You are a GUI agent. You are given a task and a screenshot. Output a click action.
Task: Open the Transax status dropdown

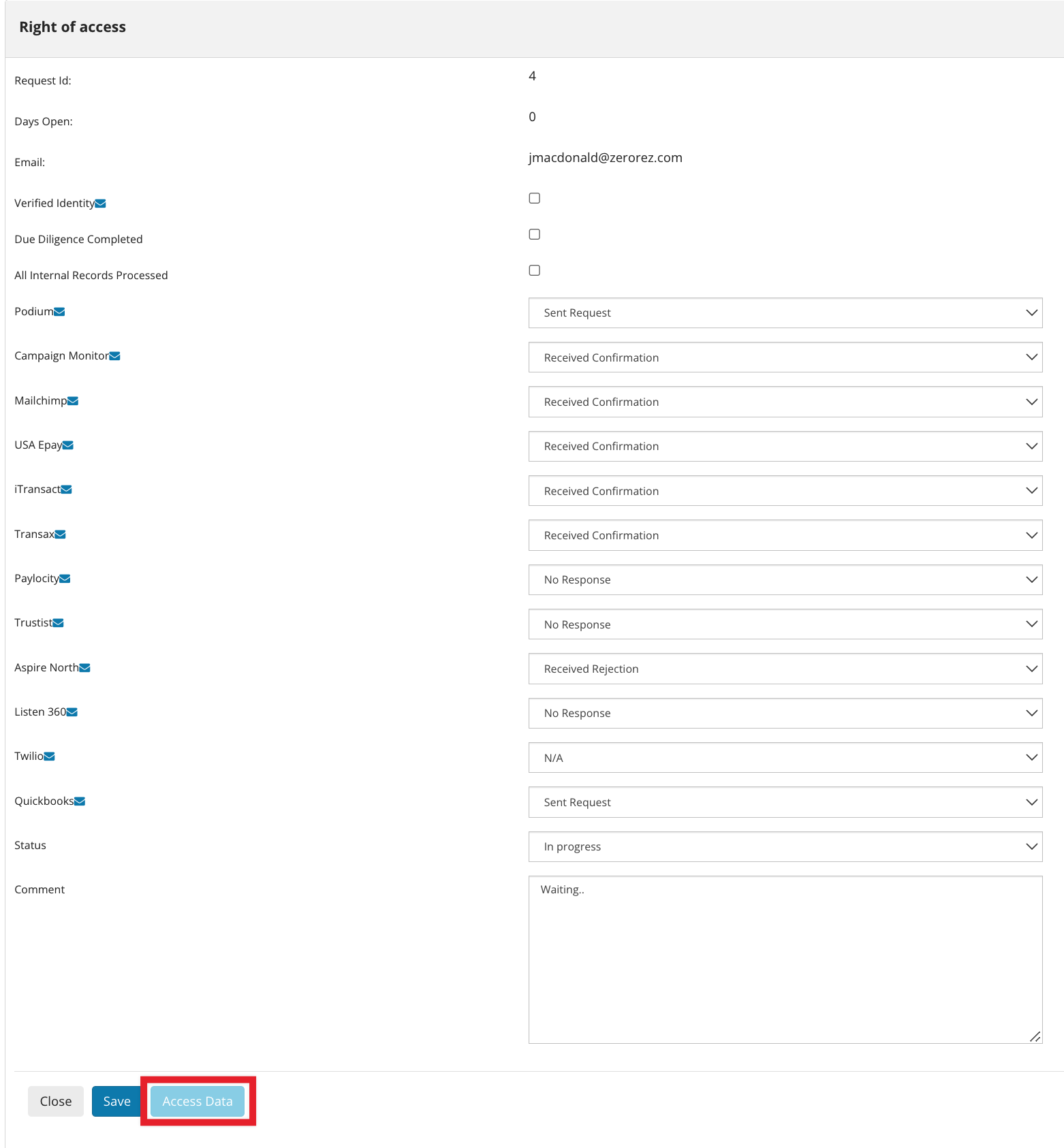[785, 535]
